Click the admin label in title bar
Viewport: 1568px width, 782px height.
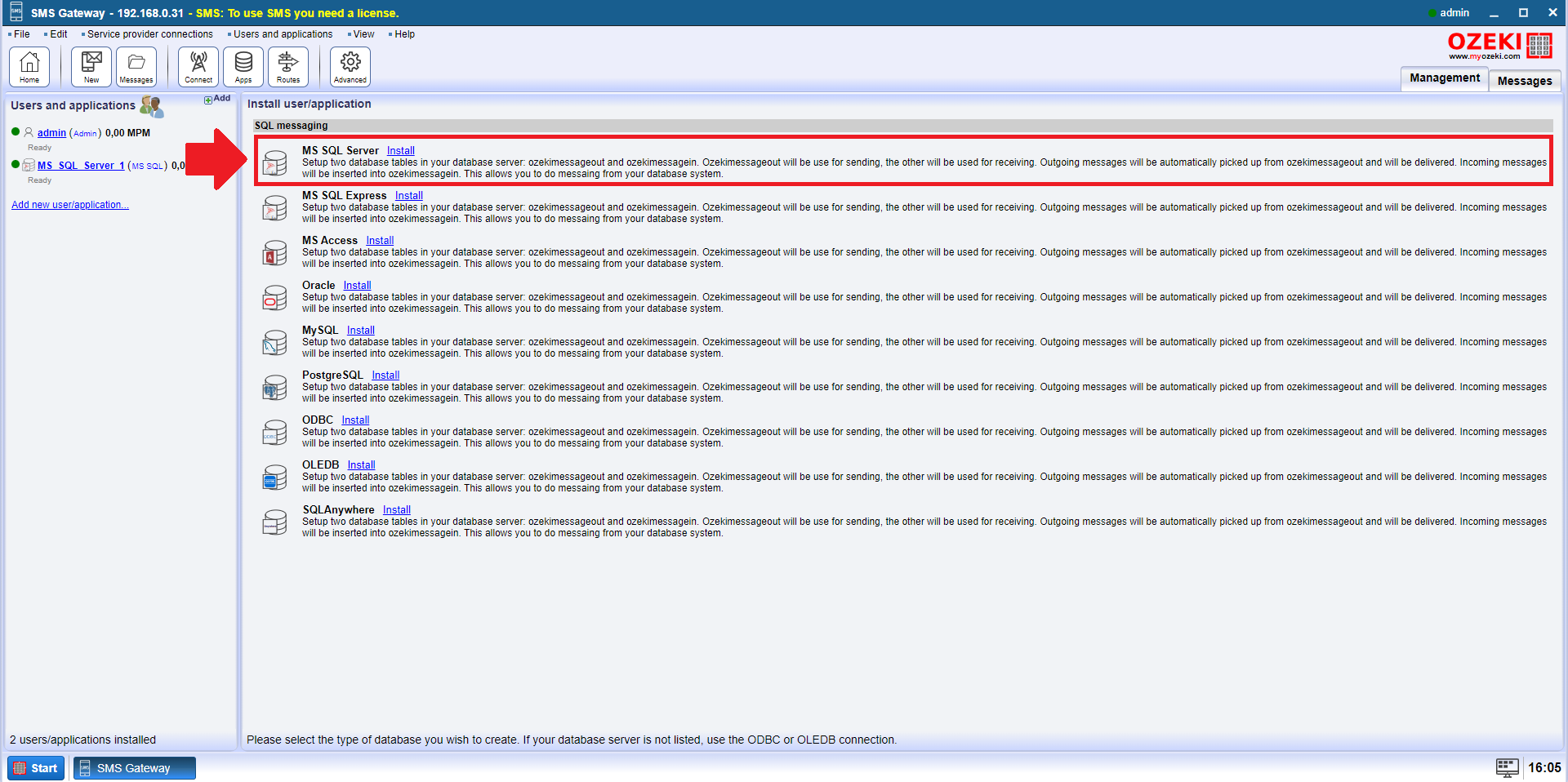(1454, 13)
